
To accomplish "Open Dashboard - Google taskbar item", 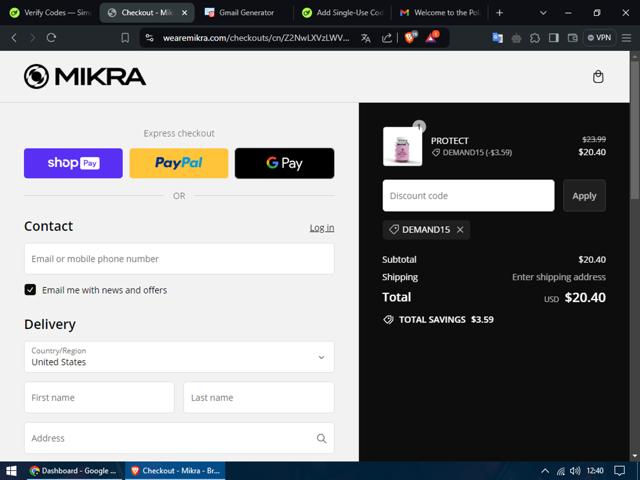I will point(74,471).
